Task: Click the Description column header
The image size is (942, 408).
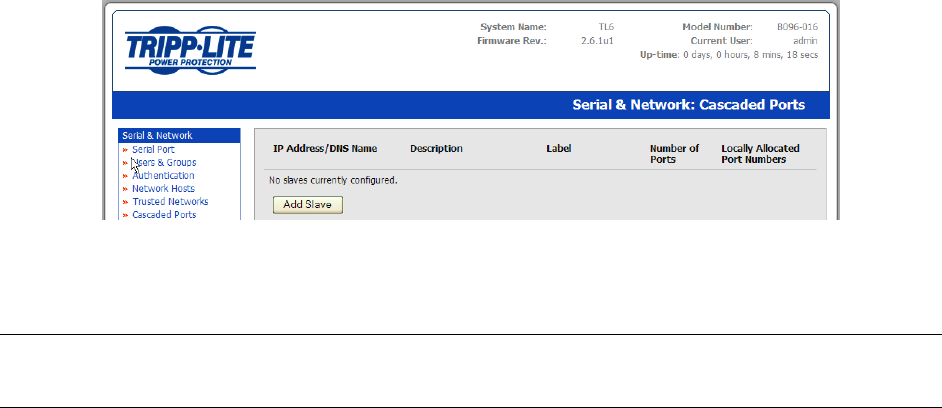Action: coord(436,148)
